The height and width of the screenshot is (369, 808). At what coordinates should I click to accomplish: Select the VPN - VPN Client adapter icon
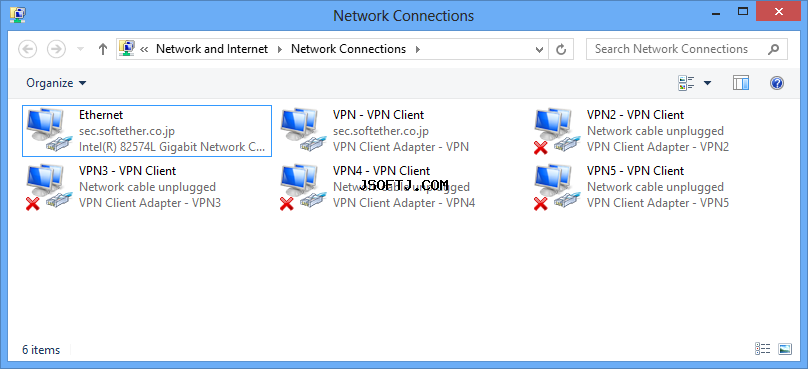[304, 131]
